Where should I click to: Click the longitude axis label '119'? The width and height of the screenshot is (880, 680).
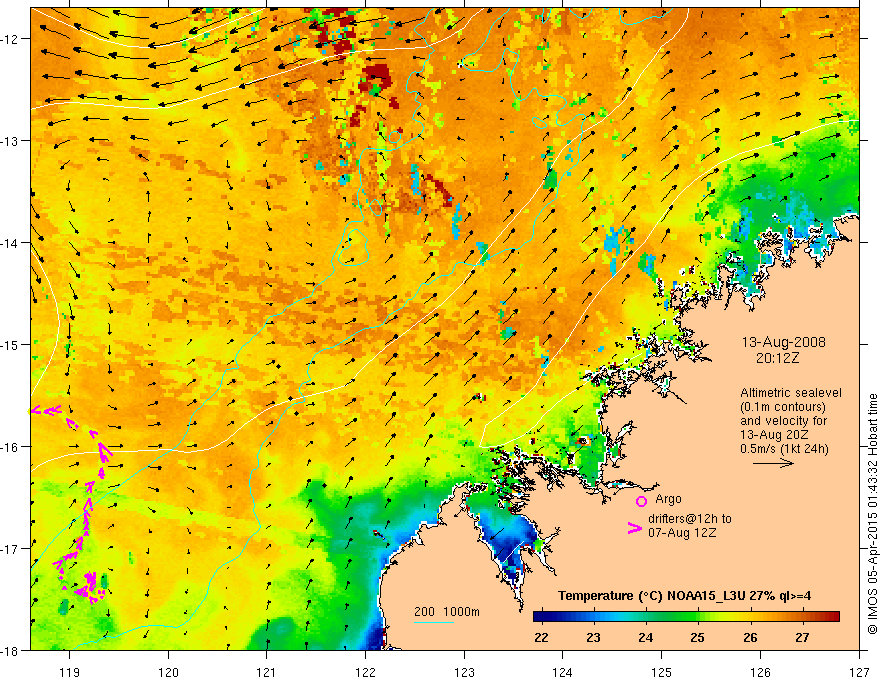click(70, 672)
